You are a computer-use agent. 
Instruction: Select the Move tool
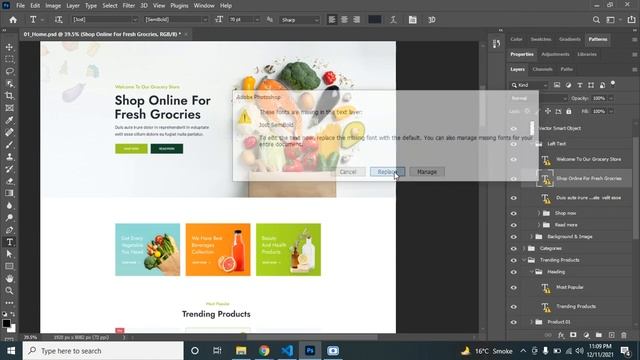click(x=9, y=47)
